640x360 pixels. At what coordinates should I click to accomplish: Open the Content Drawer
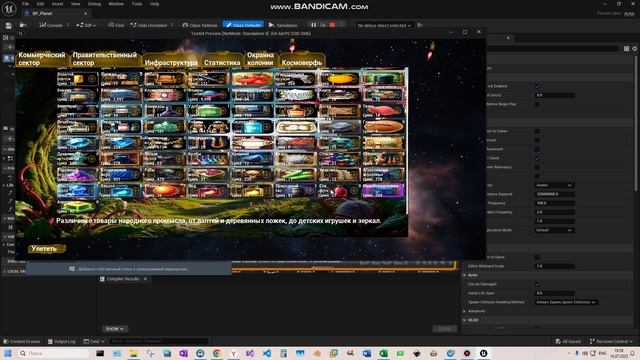pos(22,341)
